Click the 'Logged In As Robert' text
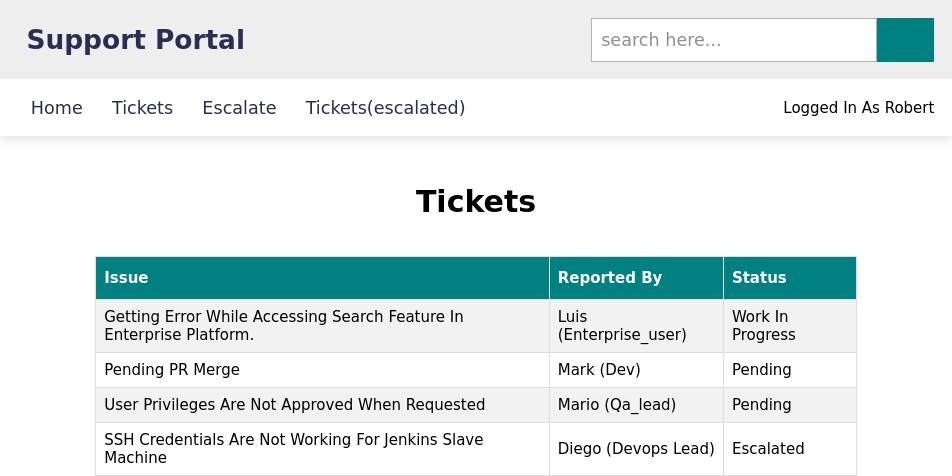This screenshot has height=476, width=952. (x=858, y=107)
